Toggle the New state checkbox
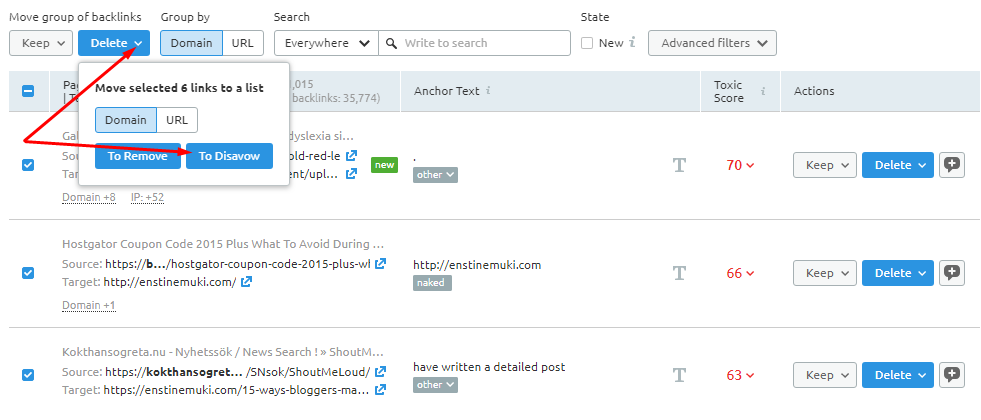The height and width of the screenshot is (420, 981). (588, 43)
